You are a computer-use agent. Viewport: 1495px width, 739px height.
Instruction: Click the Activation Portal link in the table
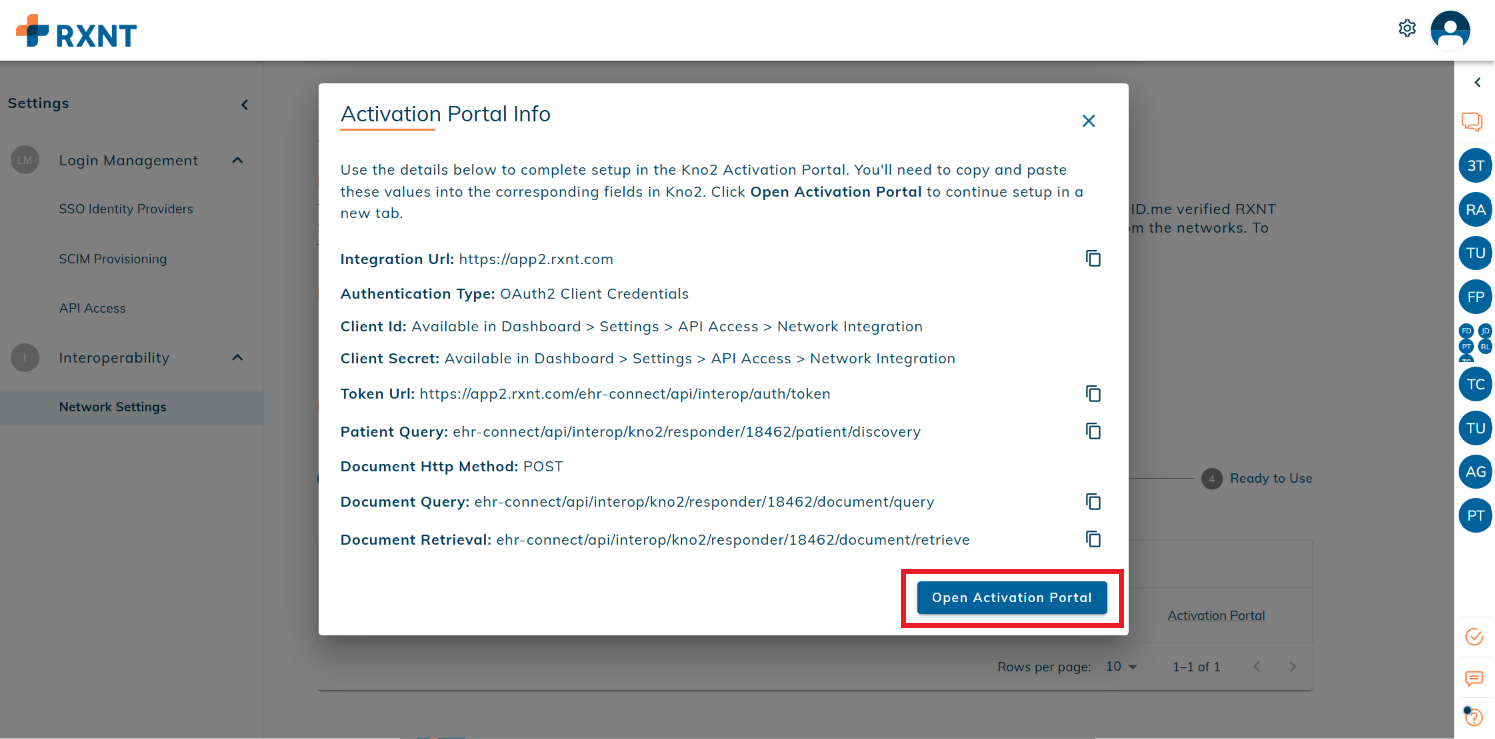click(x=1216, y=616)
